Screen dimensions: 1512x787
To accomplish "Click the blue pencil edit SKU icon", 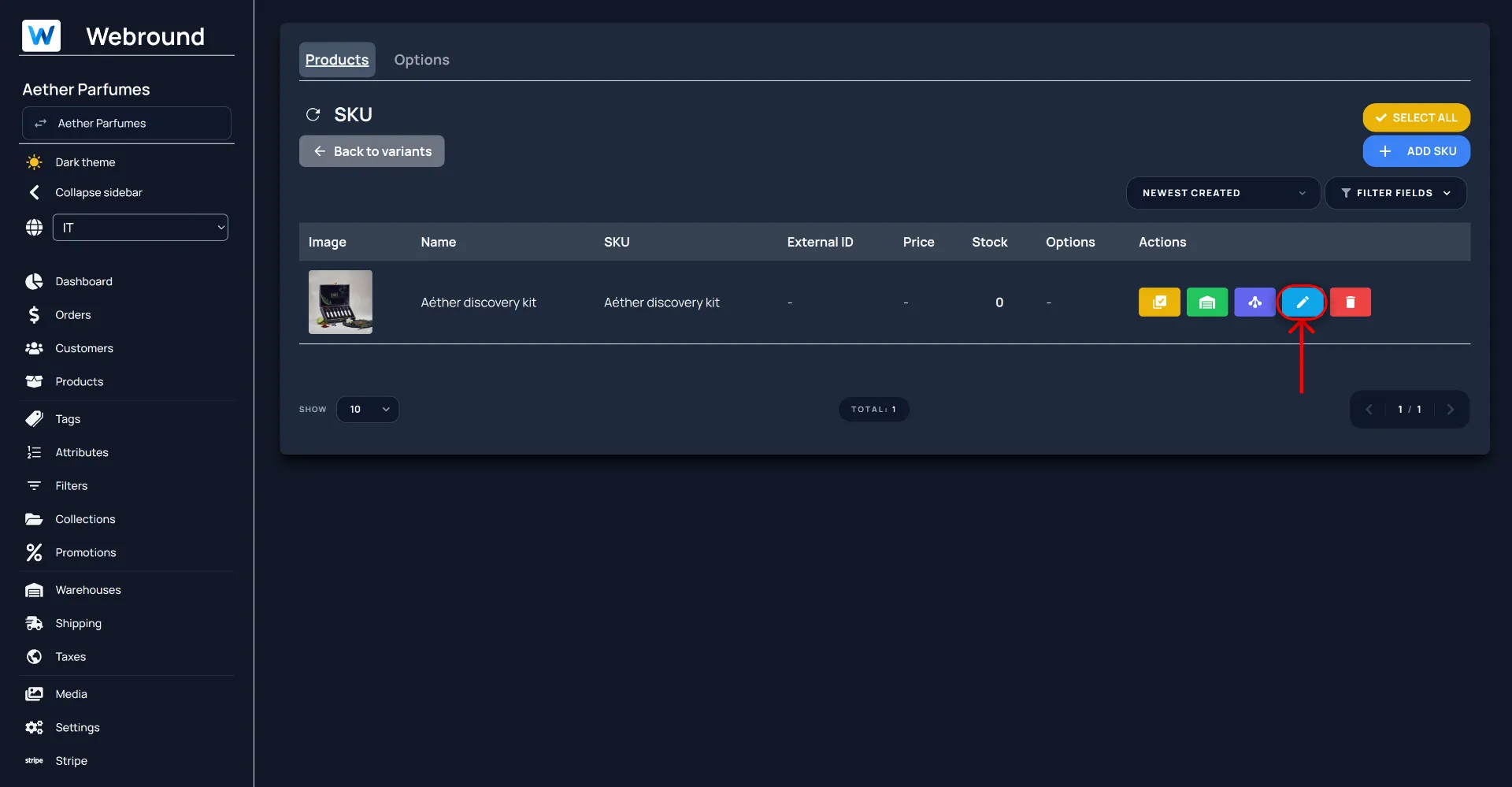I will point(1302,303).
